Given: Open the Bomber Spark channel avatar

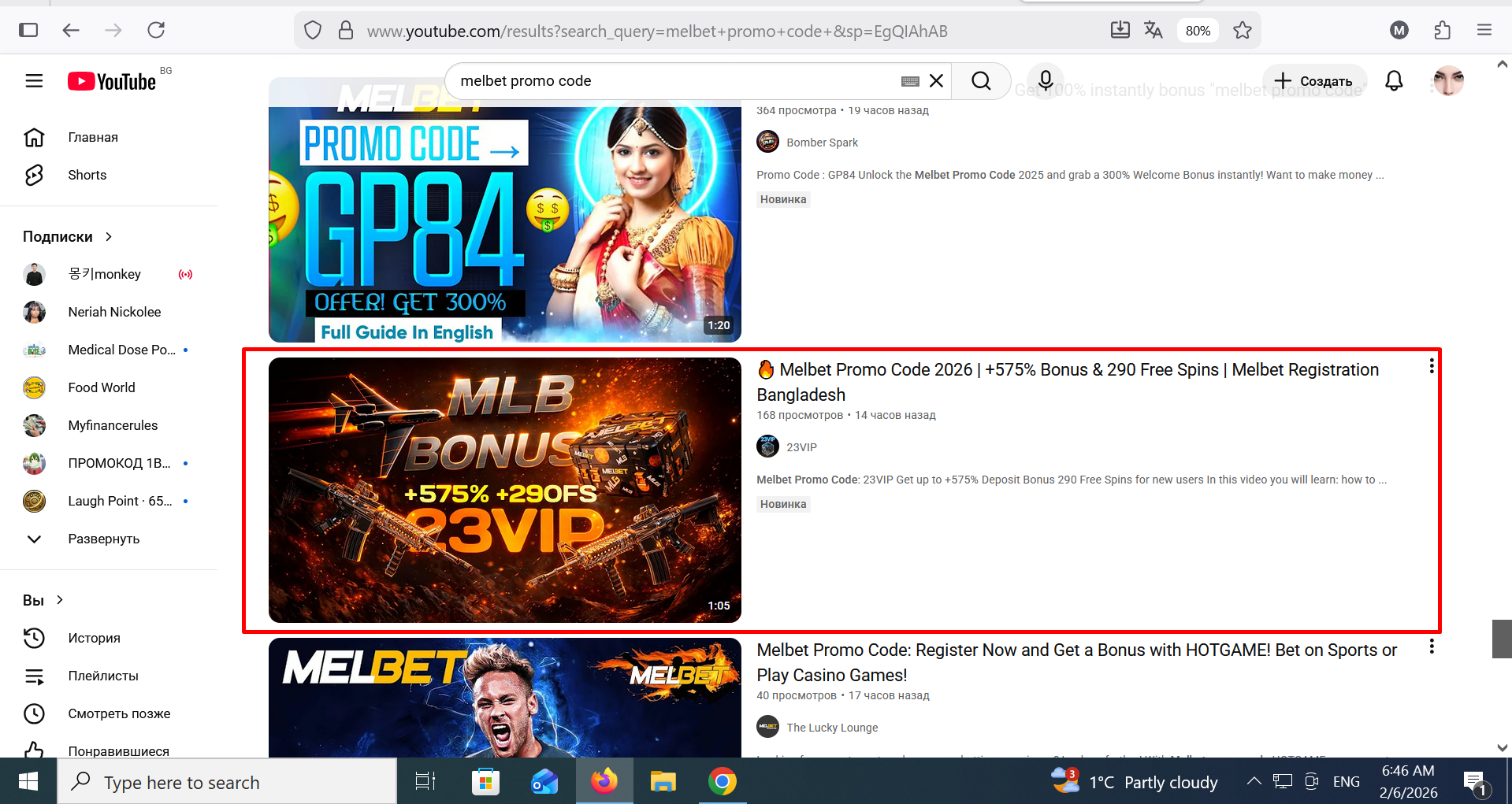Looking at the screenshot, I should tap(767, 142).
